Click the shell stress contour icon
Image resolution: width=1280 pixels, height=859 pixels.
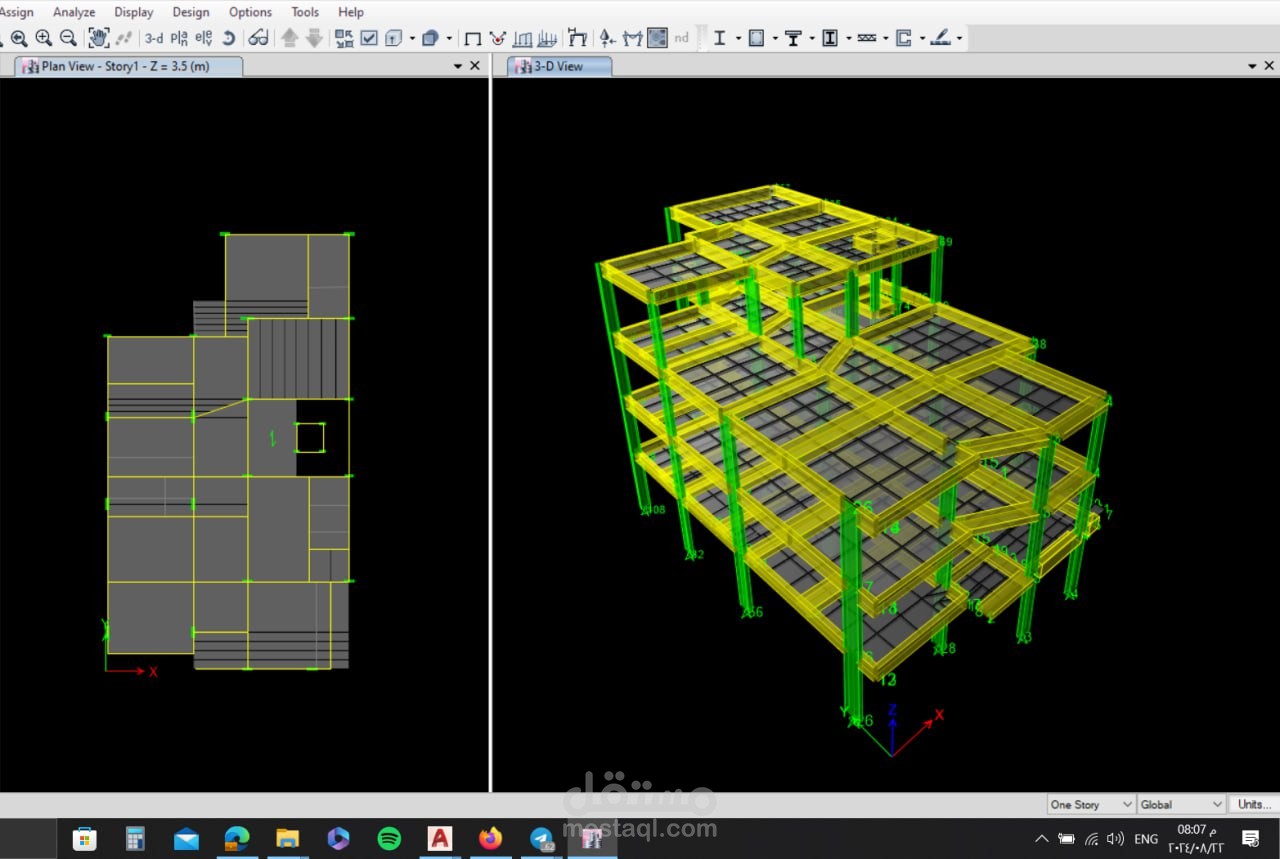coord(658,38)
